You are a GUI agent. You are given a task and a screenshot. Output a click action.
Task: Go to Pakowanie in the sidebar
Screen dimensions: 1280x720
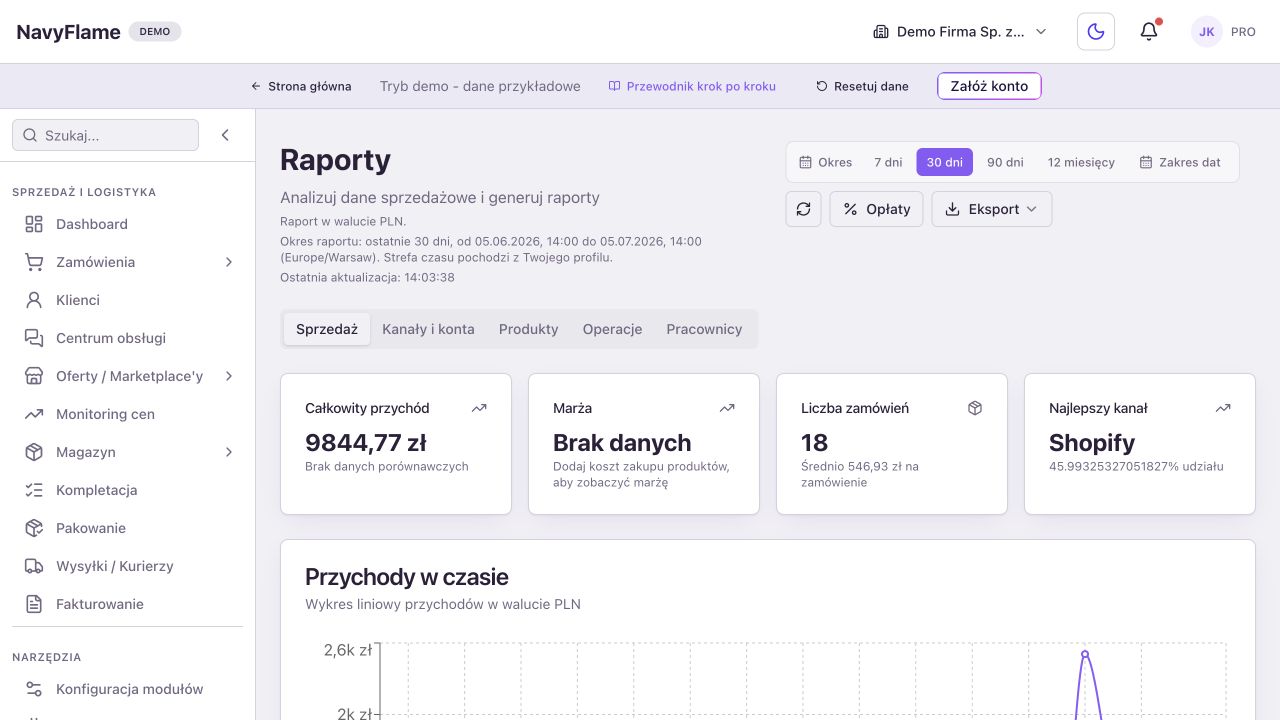click(x=128, y=528)
